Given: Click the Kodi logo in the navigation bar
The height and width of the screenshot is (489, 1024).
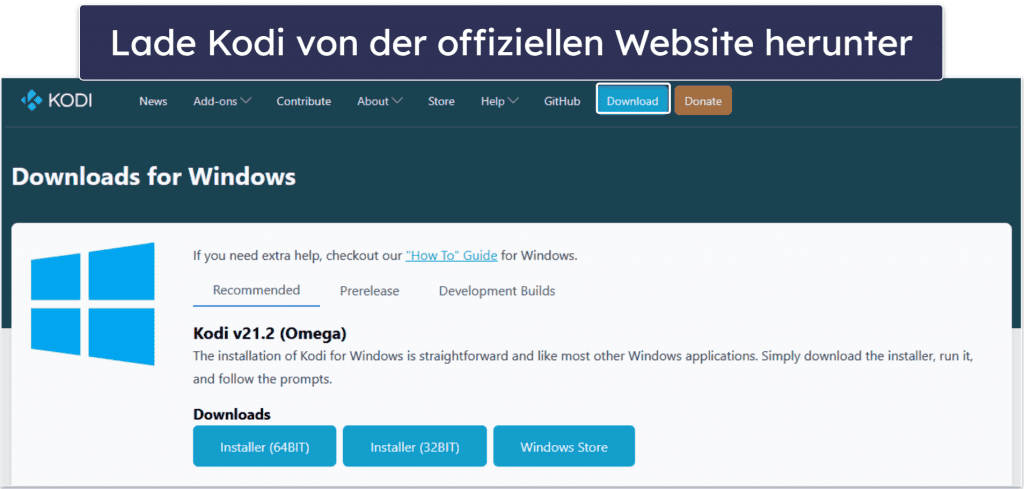Looking at the screenshot, I should (56, 101).
